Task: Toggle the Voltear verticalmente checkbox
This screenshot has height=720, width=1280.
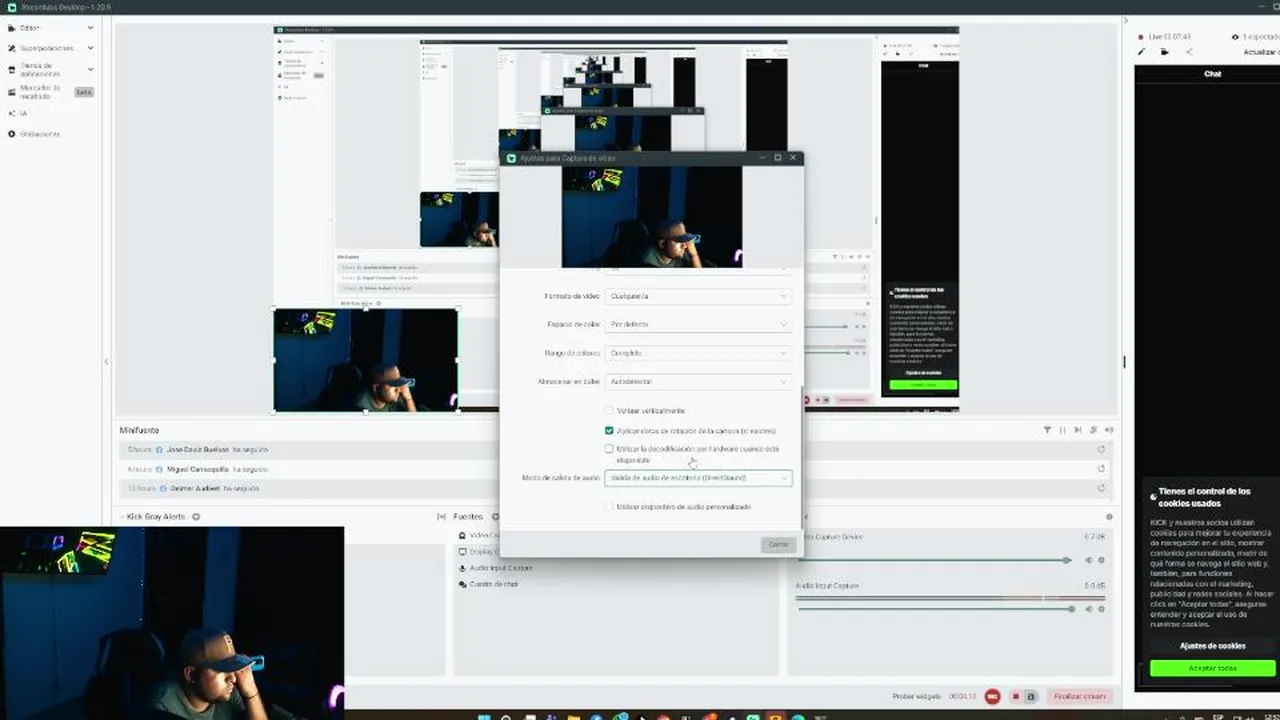Action: [609, 411]
